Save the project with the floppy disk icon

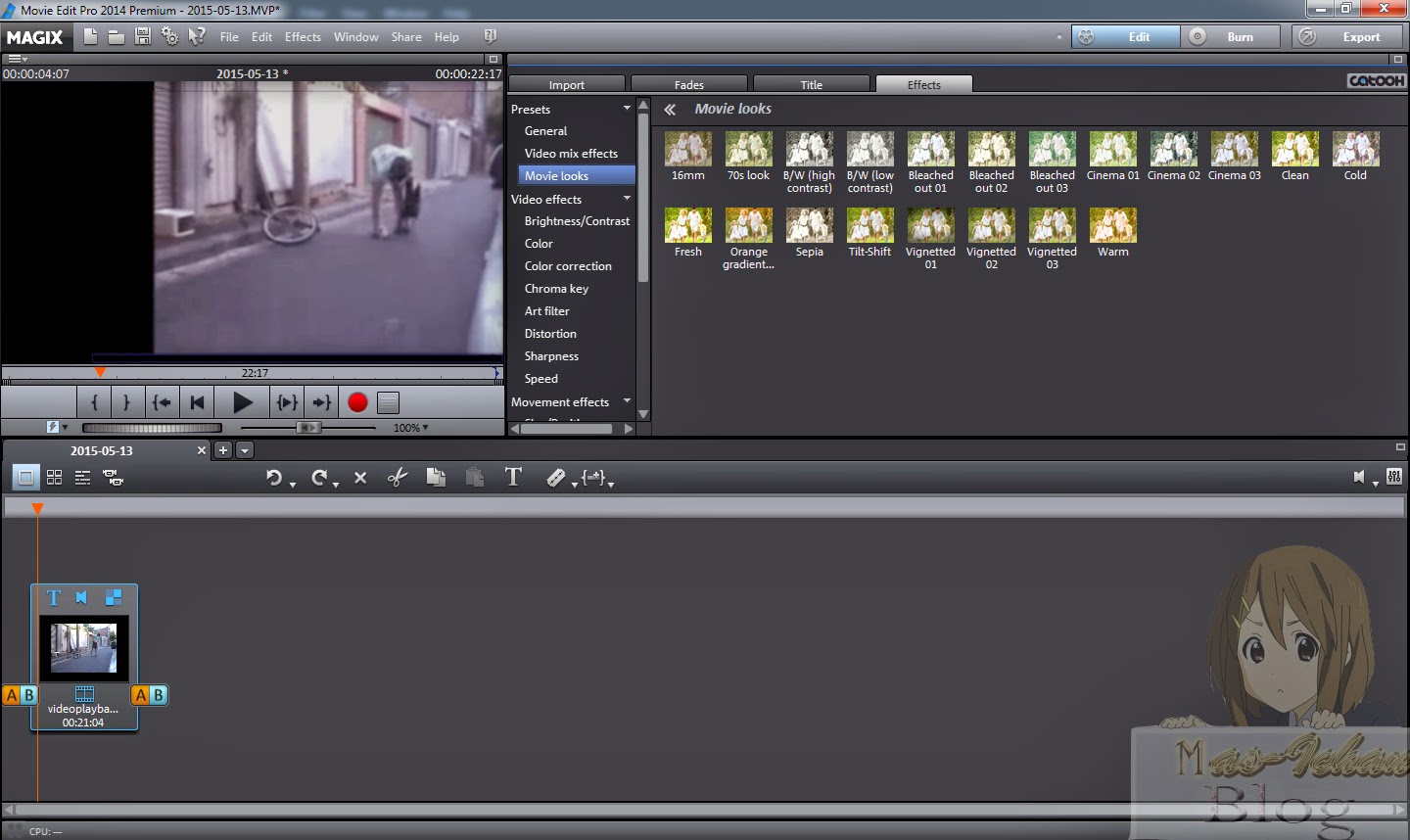(x=143, y=36)
